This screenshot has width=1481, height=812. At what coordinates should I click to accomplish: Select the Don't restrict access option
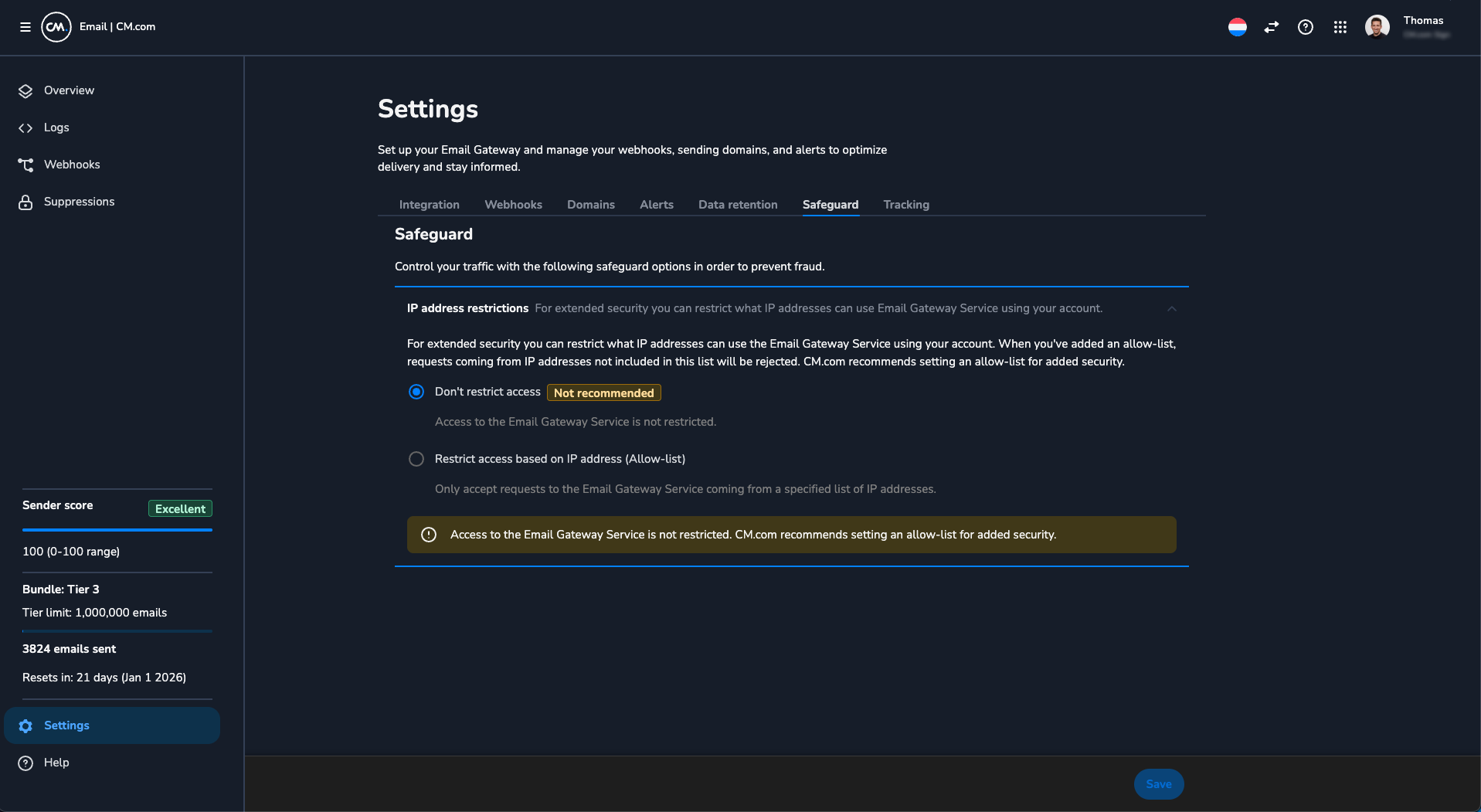pos(416,392)
